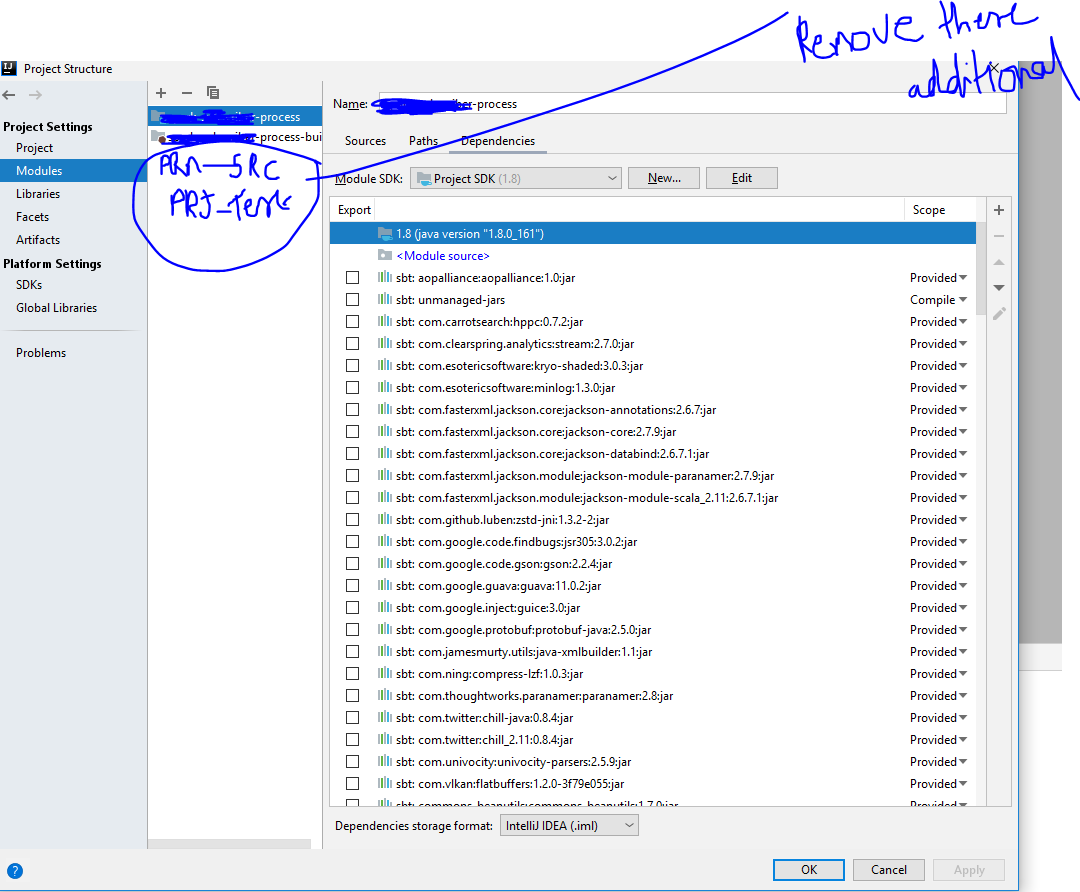
Task: Change scope of jackson-core jar
Action: [938, 432]
